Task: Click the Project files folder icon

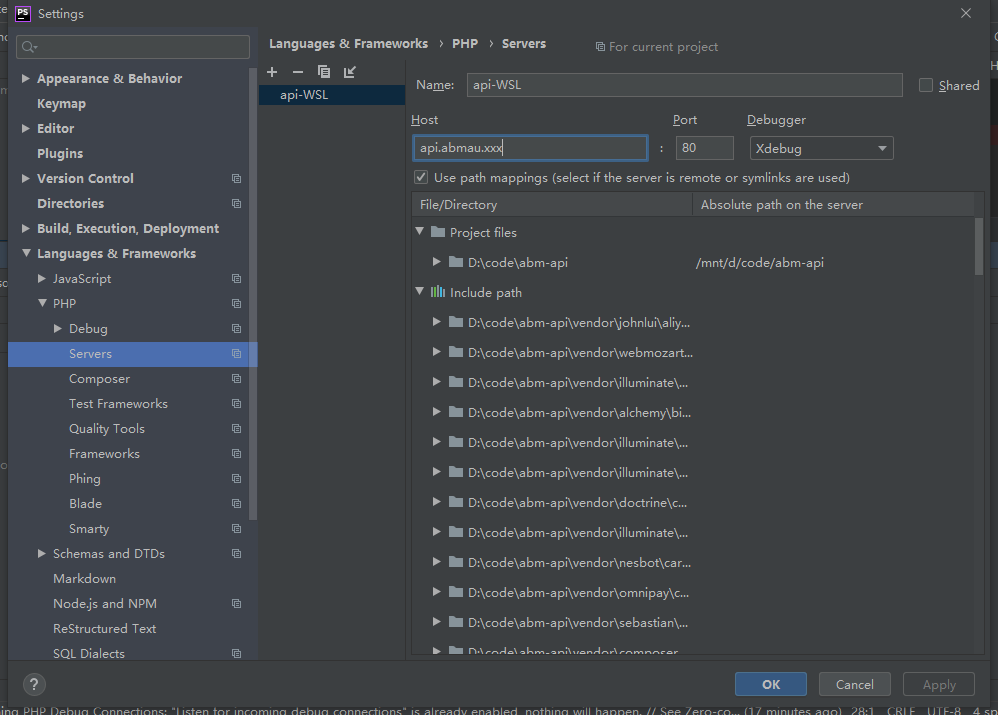Action: click(x=437, y=232)
